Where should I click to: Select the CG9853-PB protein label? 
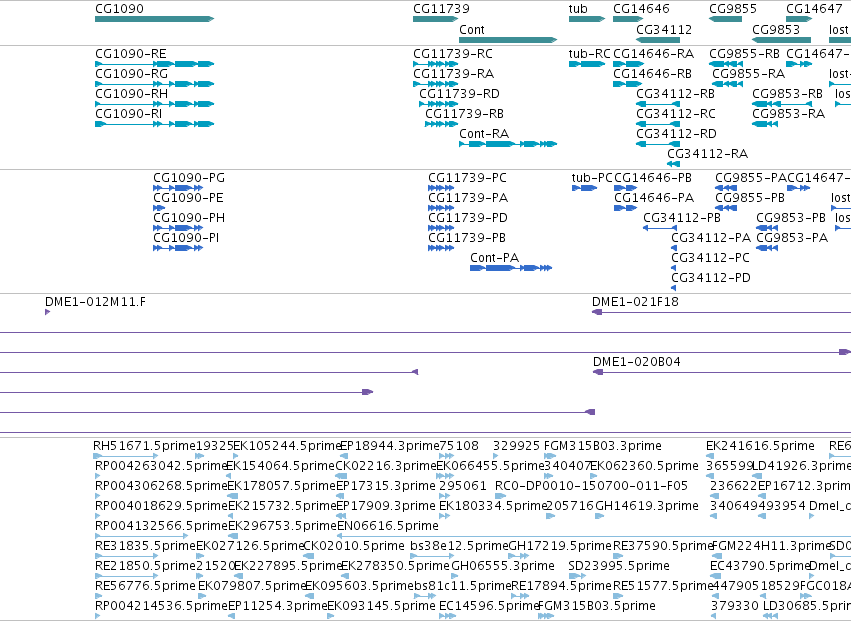click(791, 218)
